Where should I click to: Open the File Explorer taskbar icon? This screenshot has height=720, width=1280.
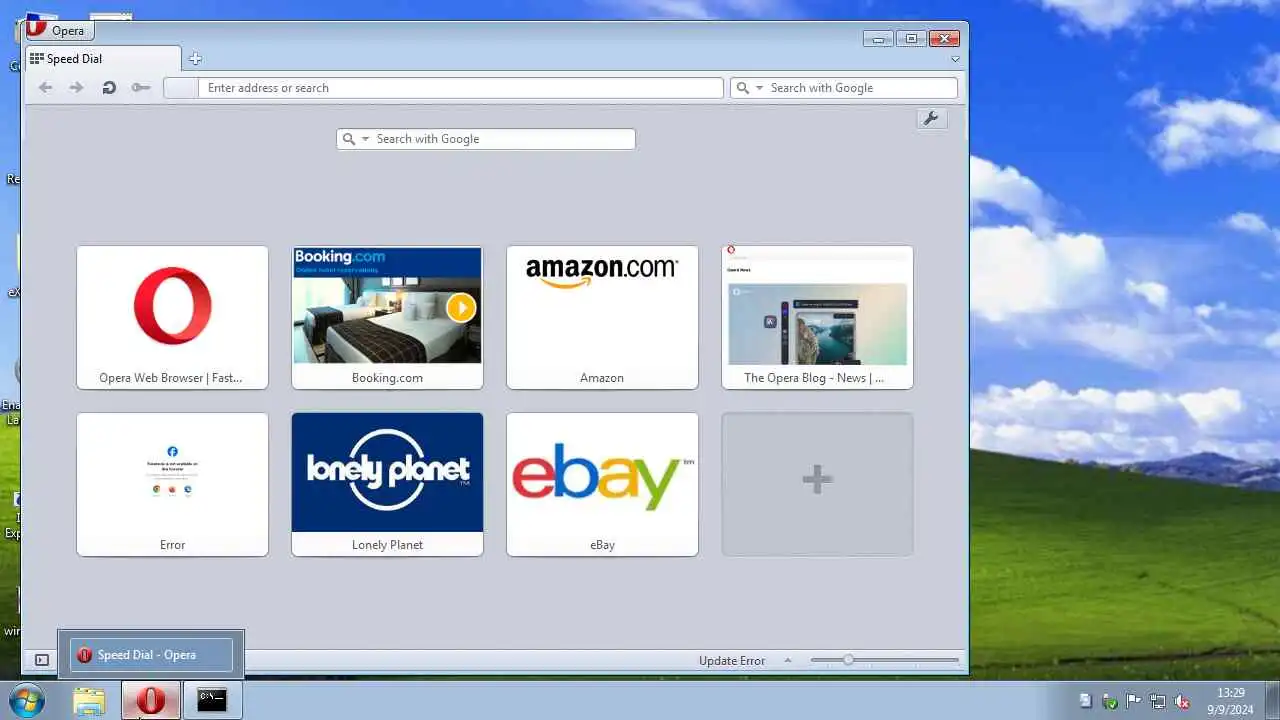tap(89, 701)
